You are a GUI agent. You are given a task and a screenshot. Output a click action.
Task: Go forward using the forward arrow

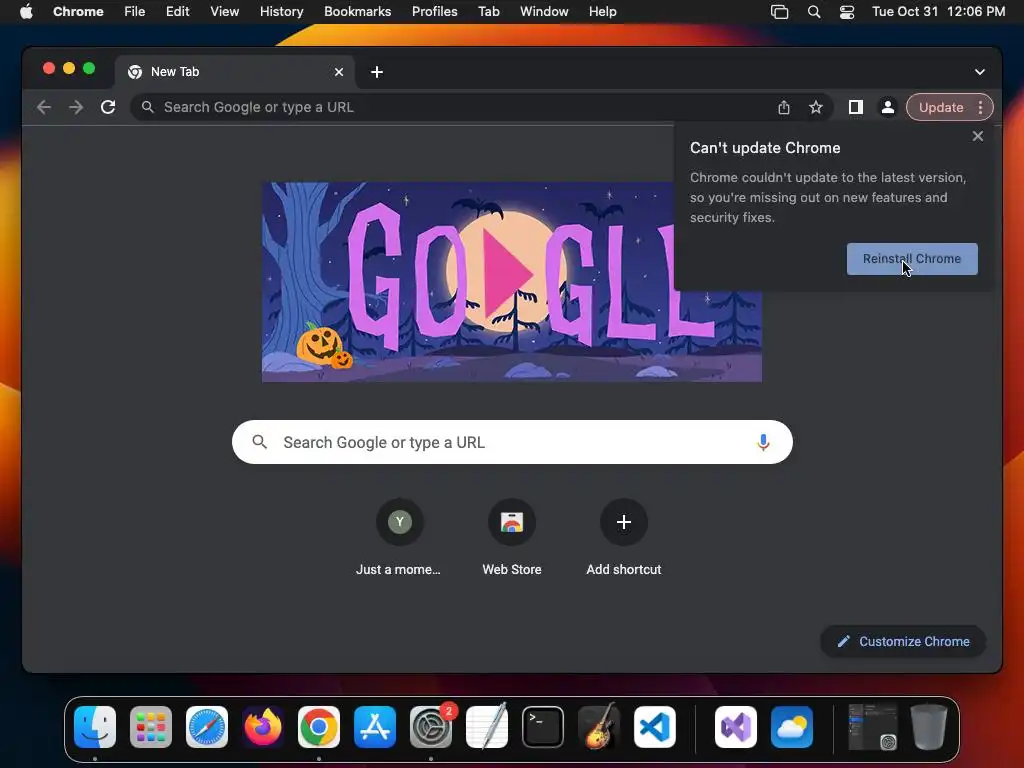[76, 107]
